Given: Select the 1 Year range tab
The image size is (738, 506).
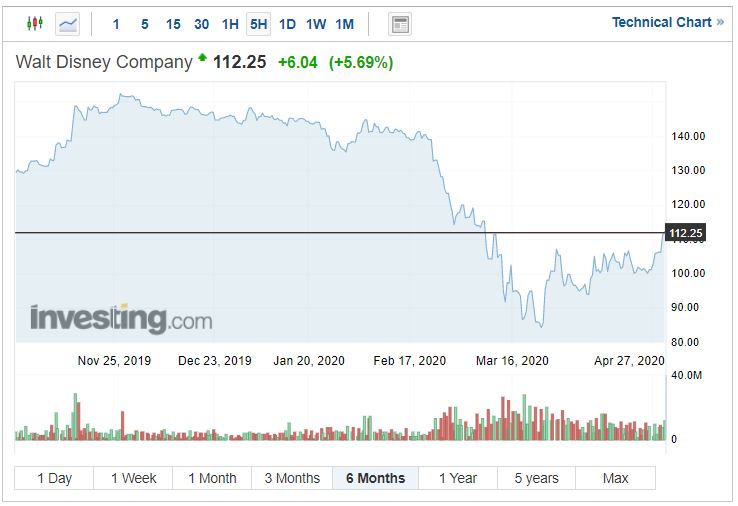Looking at the screenshot, I should (458, 478).
